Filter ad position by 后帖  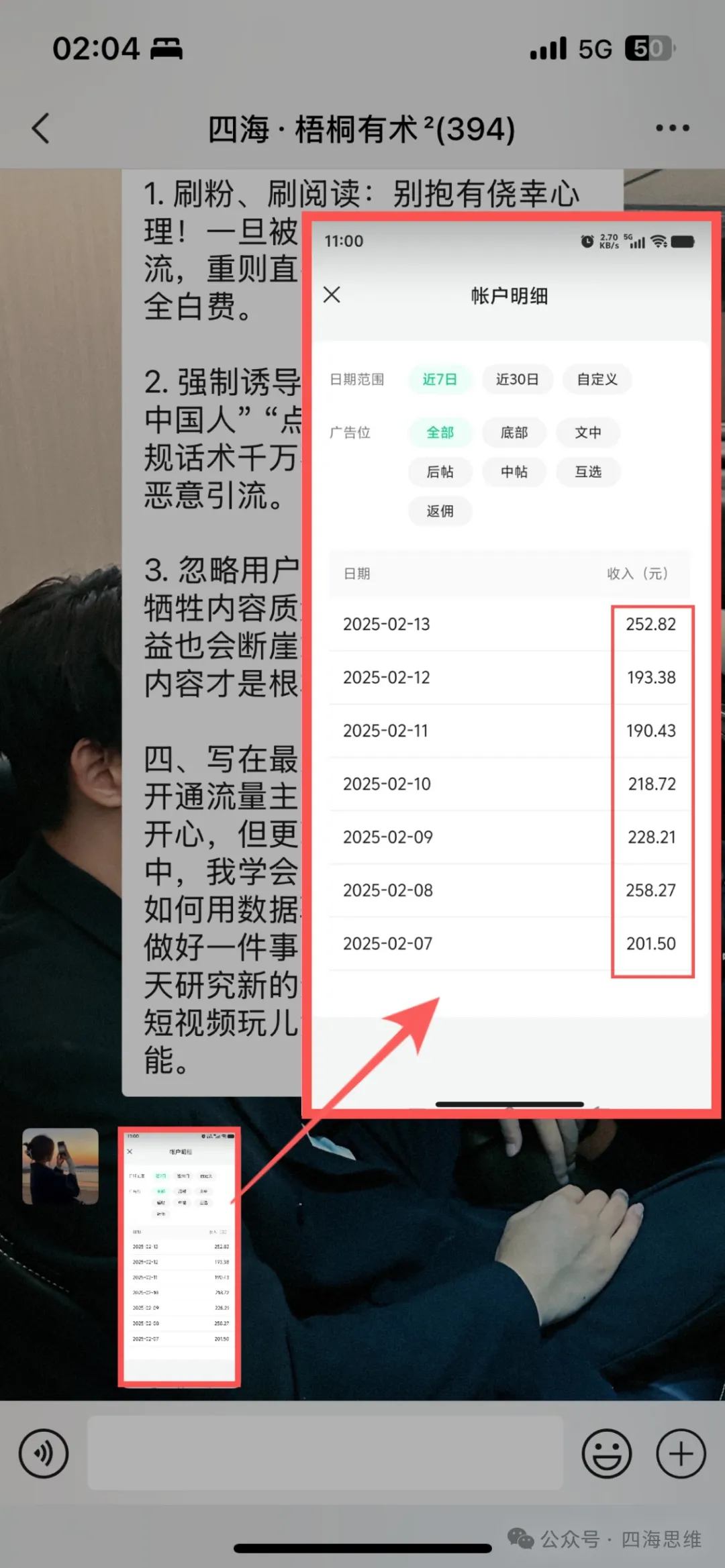[x=440, y=472]
